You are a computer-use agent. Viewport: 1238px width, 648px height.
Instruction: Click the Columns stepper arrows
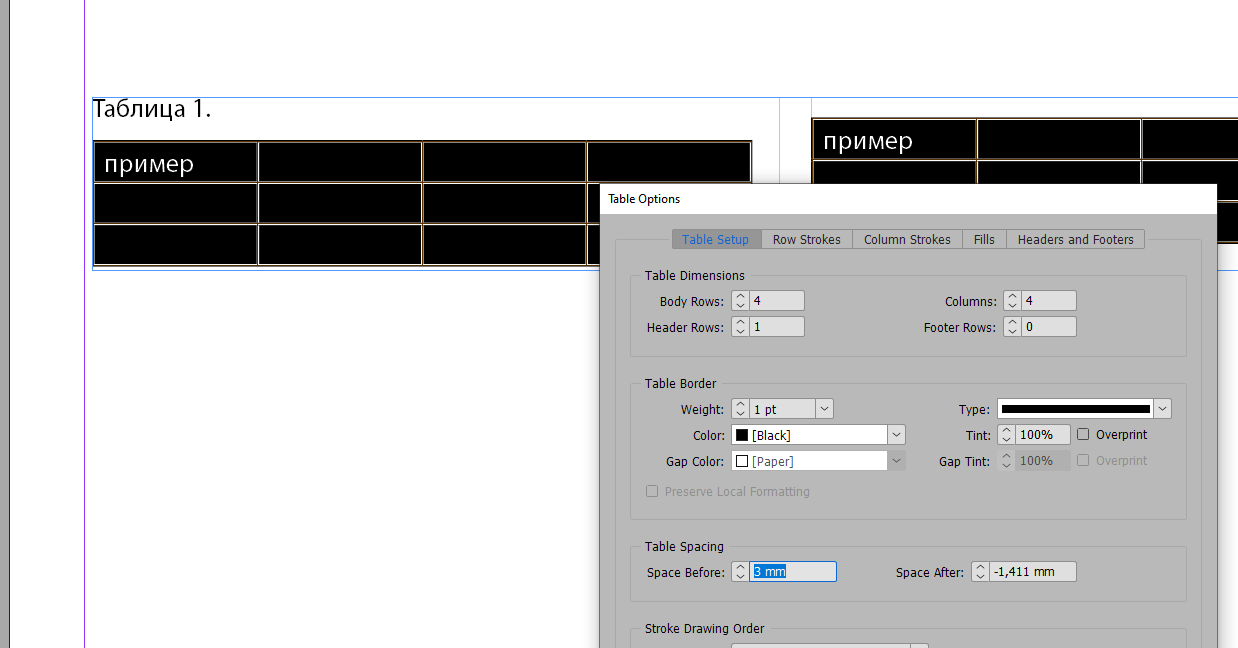1012,301
